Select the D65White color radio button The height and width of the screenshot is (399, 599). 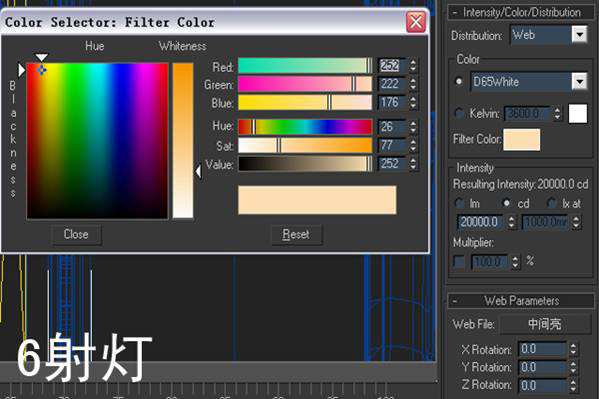pos(459,81)
